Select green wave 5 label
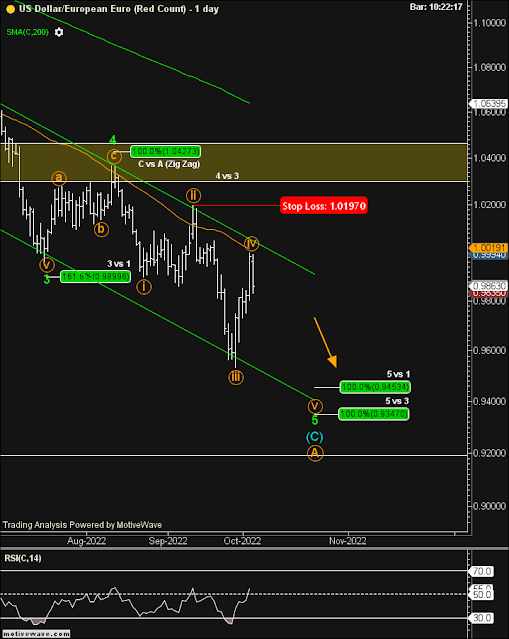The image size is (509, 639). pyautogui.click(x=315, y=420)
